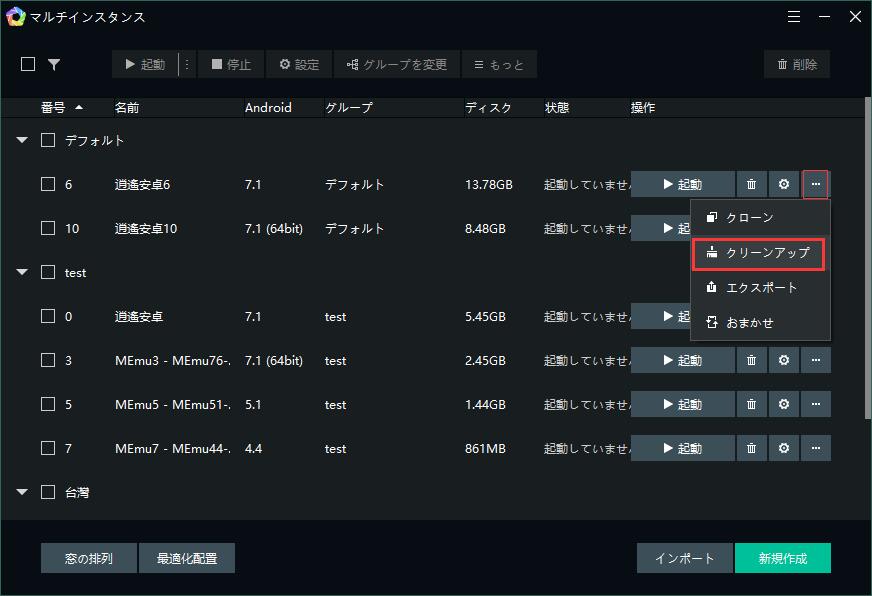Click the more options dots for MEmu7
This screenshot has width=872, height=596.
[816, 448]
